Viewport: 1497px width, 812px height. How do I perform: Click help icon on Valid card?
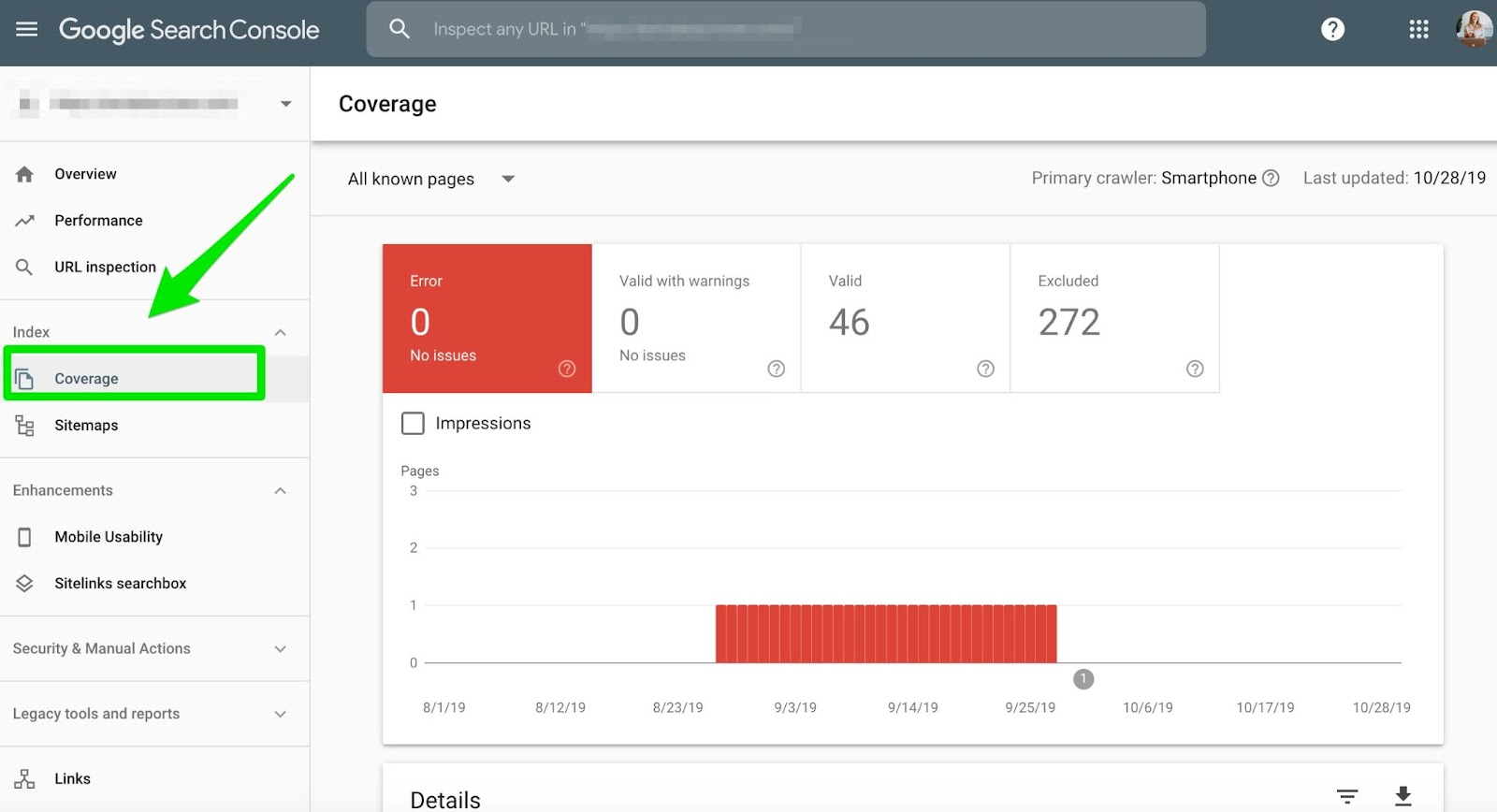[x=985, y=369]
